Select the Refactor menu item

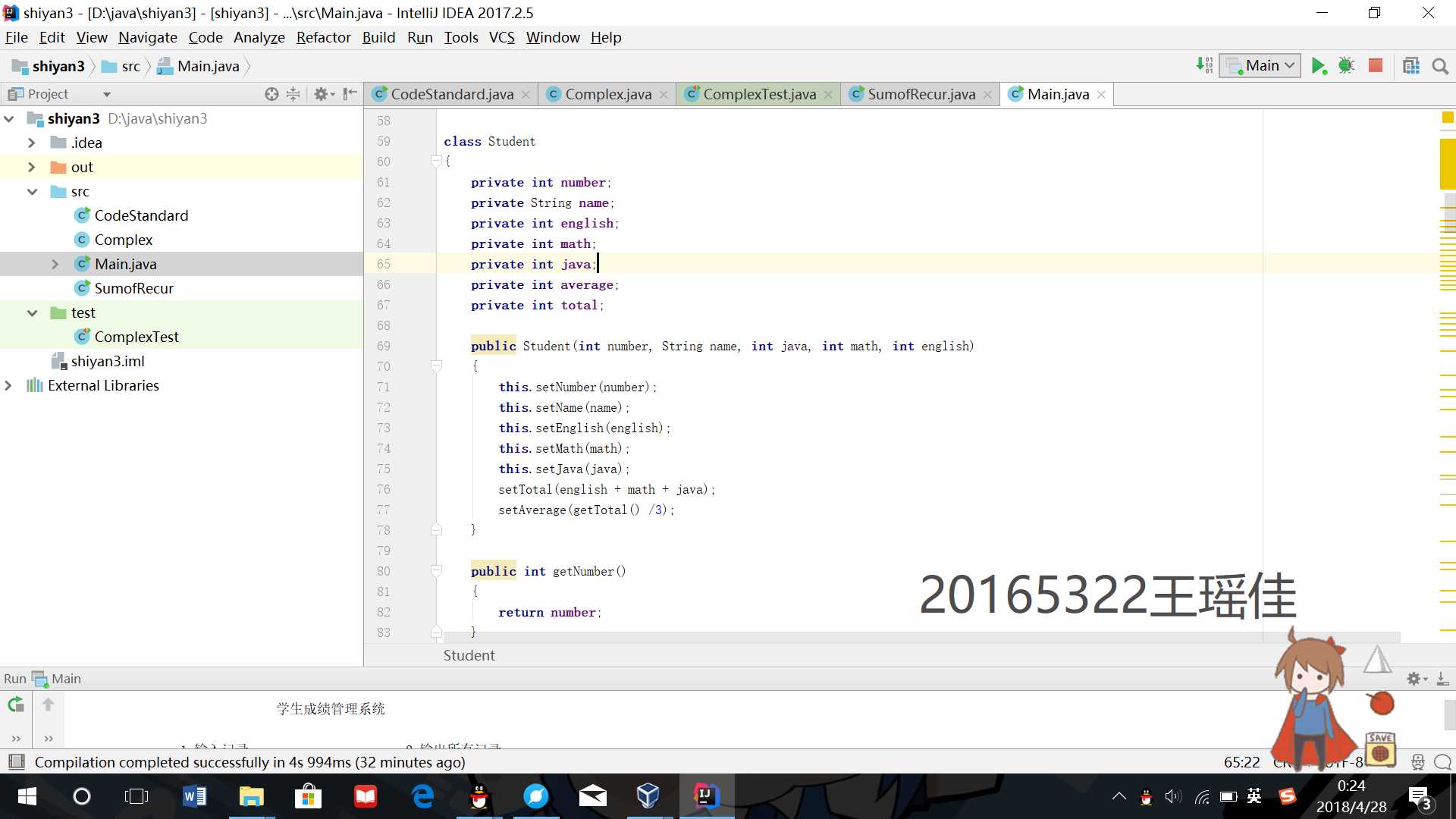323,37
